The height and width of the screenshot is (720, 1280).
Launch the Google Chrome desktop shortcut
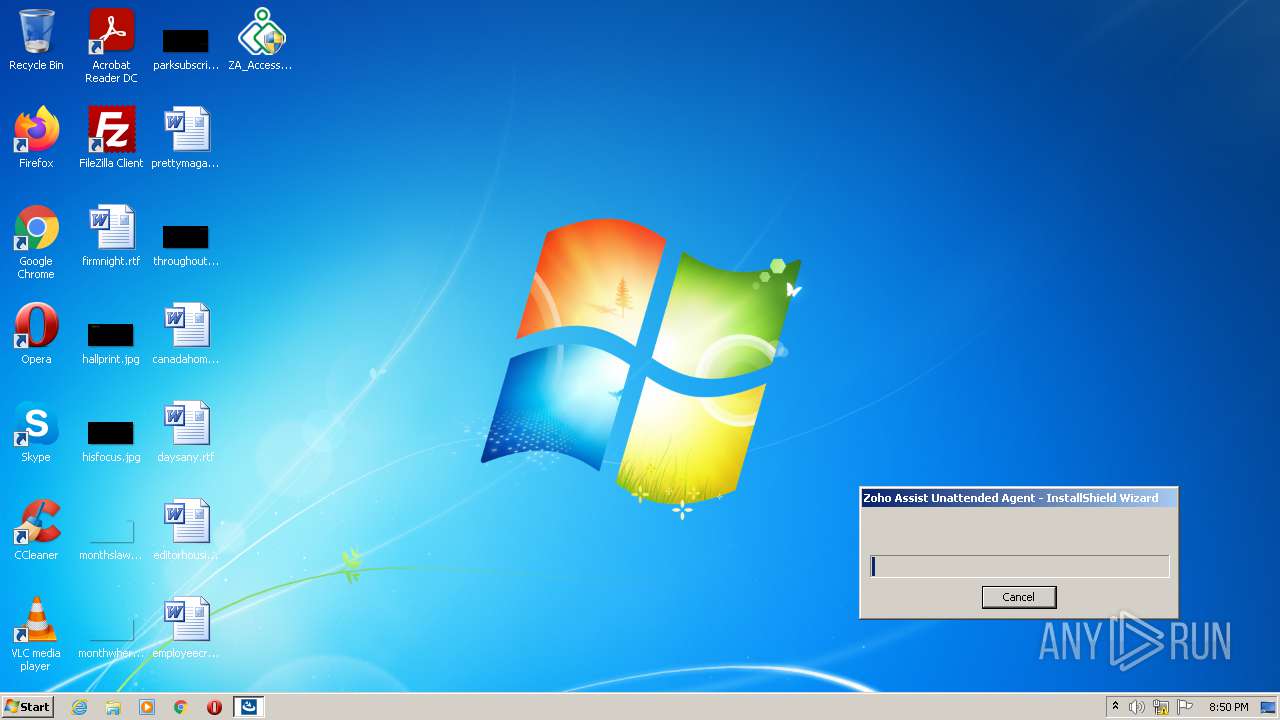click(36, 242)
